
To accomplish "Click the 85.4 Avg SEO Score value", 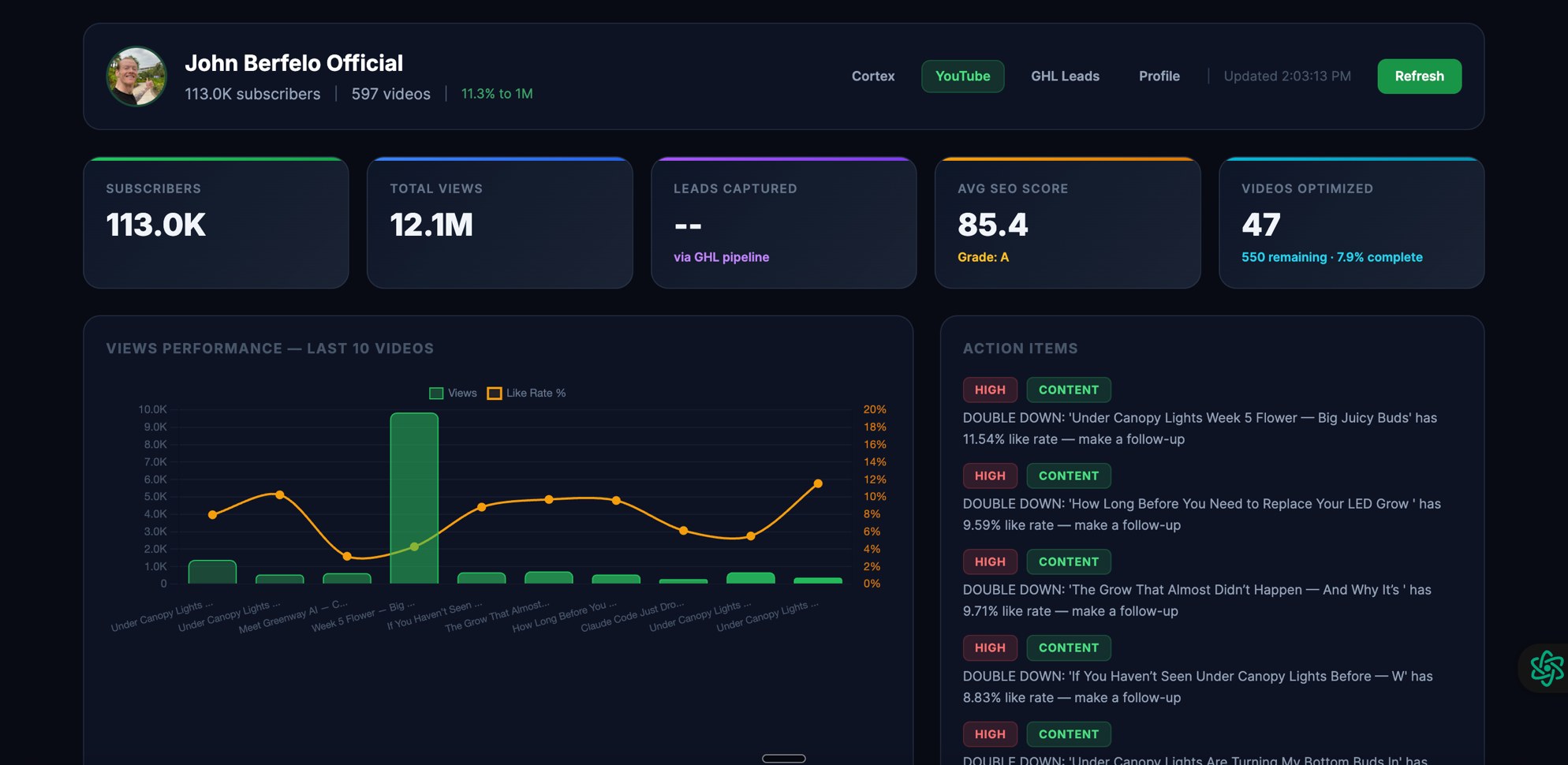I will click(x=993, y=225).
